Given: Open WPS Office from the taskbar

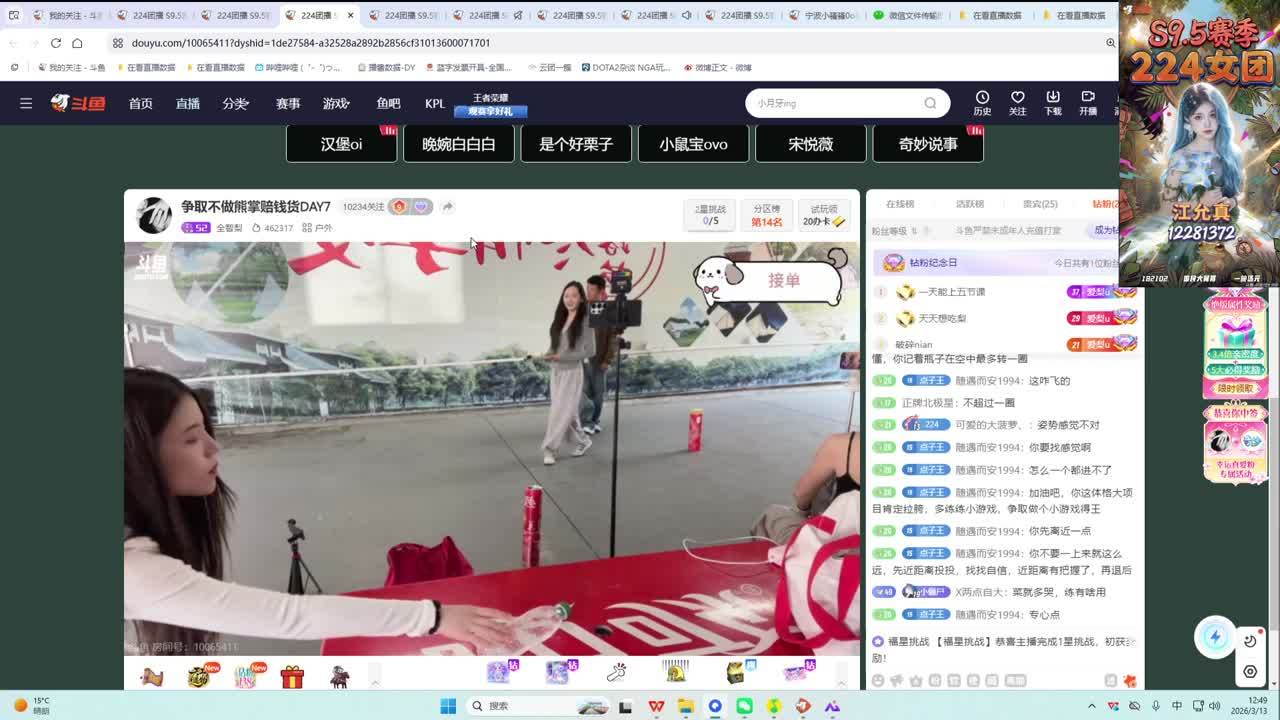Looking at the screenshot, I should [656, 706].
